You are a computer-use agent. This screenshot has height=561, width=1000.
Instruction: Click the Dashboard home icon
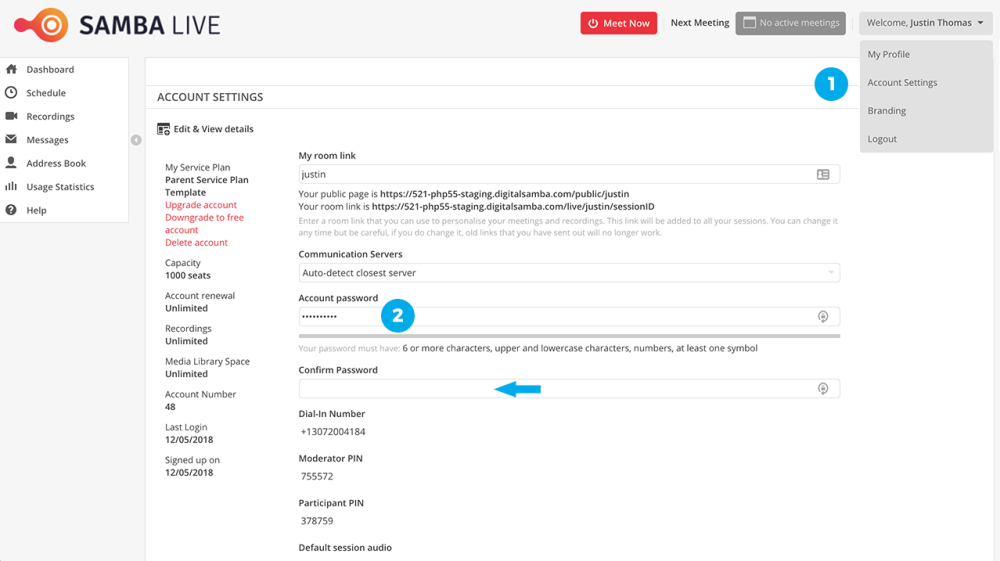[11, 69]
